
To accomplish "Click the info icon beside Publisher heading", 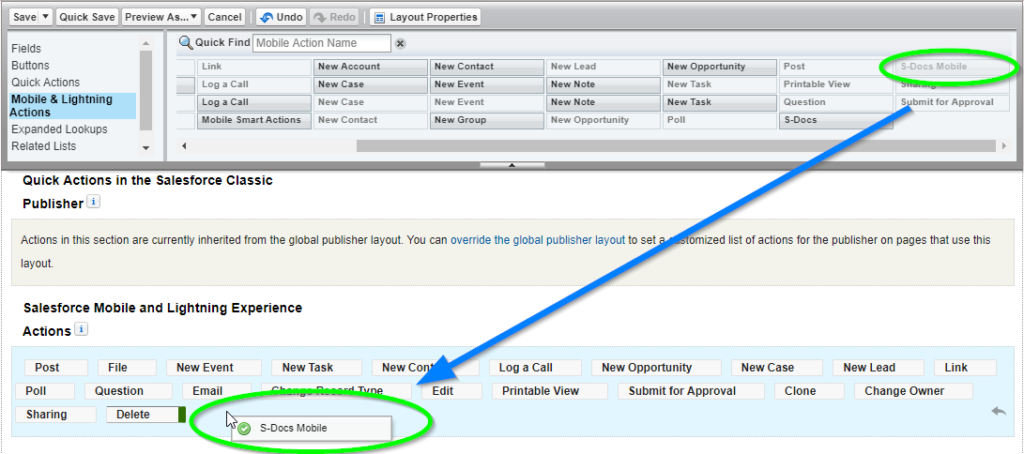I will (x=93, y=203).
